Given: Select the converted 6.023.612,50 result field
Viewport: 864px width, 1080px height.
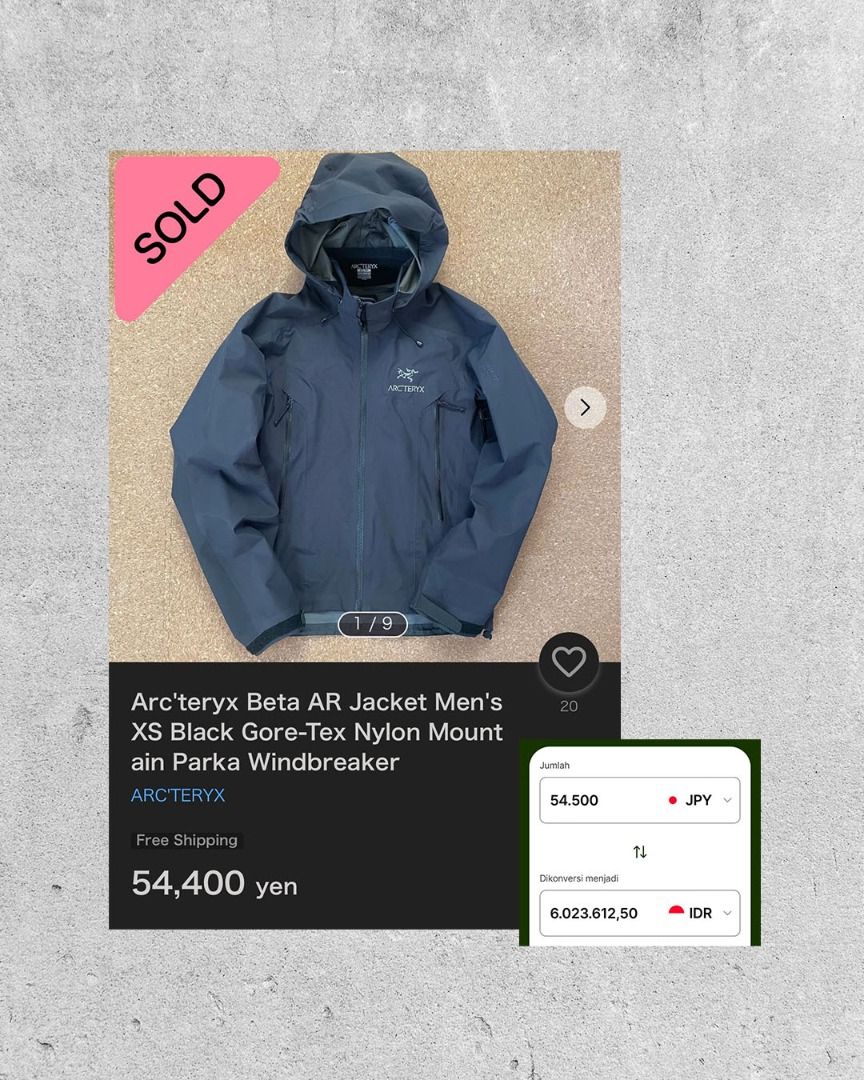Looking at the screenshot, I should point(639,913).
